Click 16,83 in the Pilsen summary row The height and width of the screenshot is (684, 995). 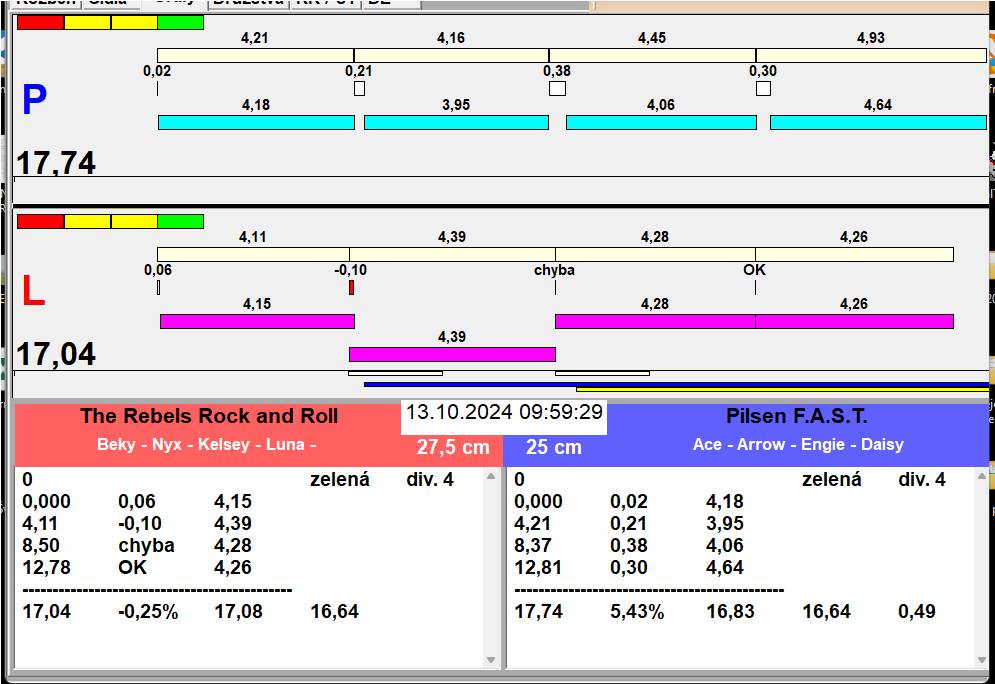(730, 612)
